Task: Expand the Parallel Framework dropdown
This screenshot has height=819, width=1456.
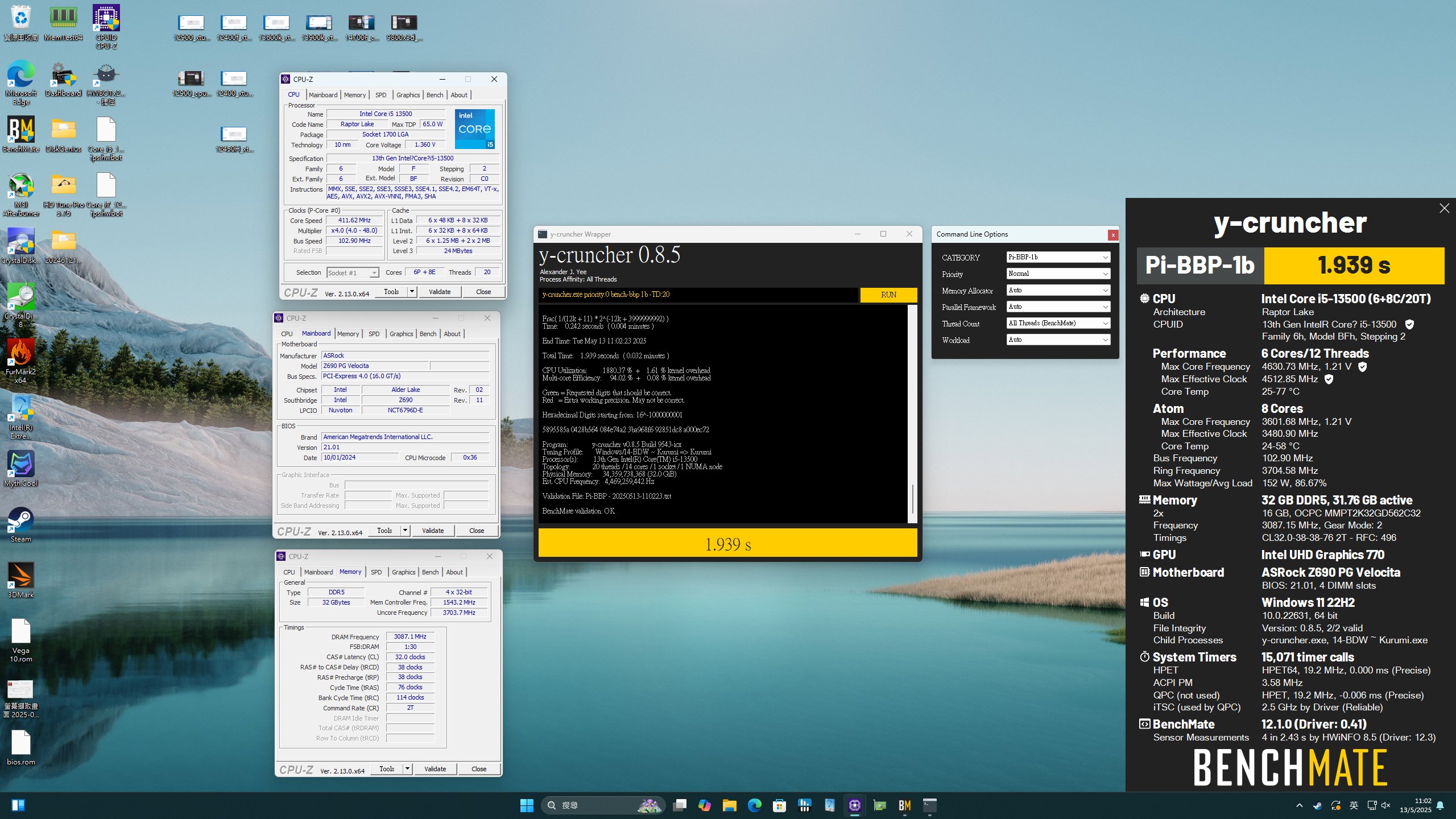Action: pos(1058,307)
